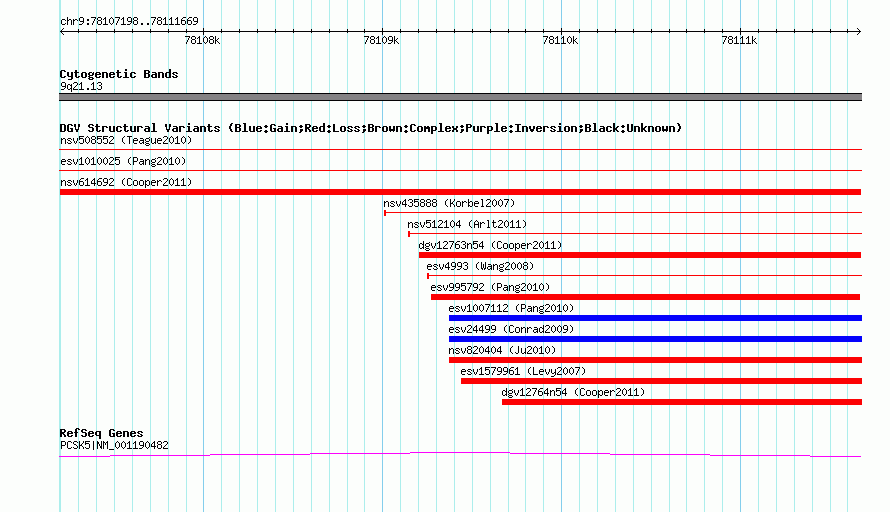Image resolution: width=890 pixels, height=512 pixels.
Task: Select variant label nsv508552 (Teague2010)
Action: [x=126, y=140]
